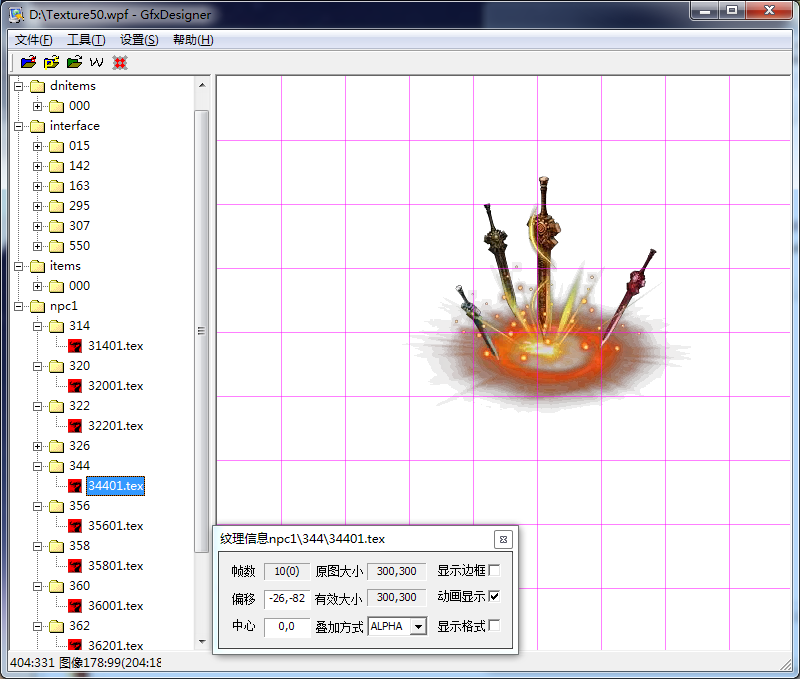Expand folder 142 under interface
This screenshot has width=800, height=679.
pyautogui.click(x=37, y=166)
